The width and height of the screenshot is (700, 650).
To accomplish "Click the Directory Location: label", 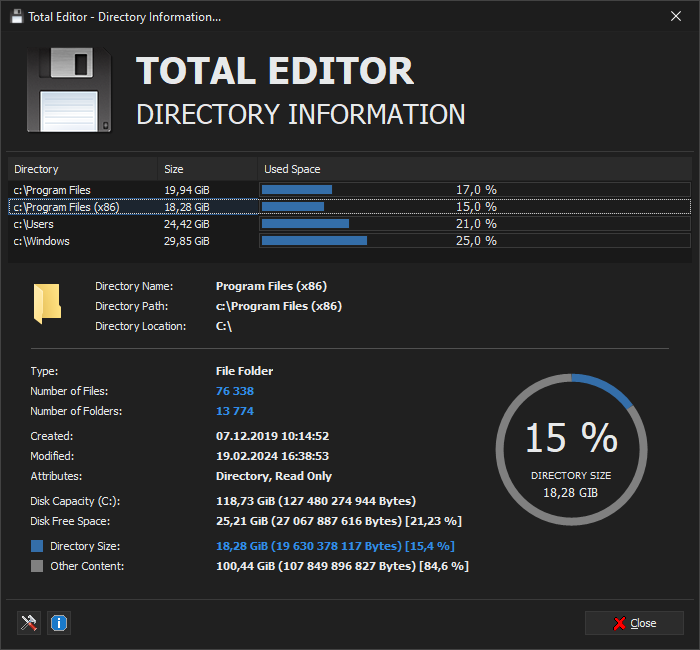I will click(141, 326).
